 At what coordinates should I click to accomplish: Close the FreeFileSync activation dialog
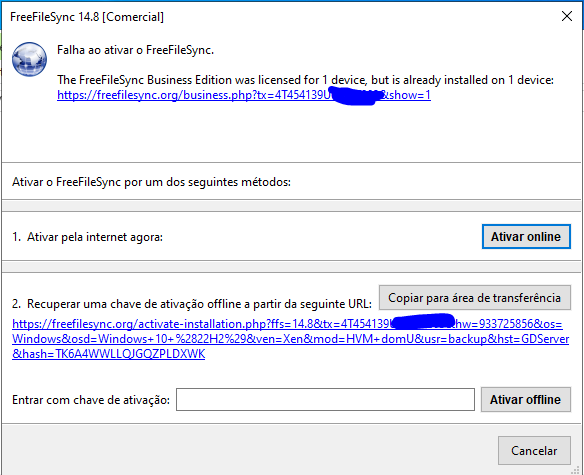(x=566, y=16)
